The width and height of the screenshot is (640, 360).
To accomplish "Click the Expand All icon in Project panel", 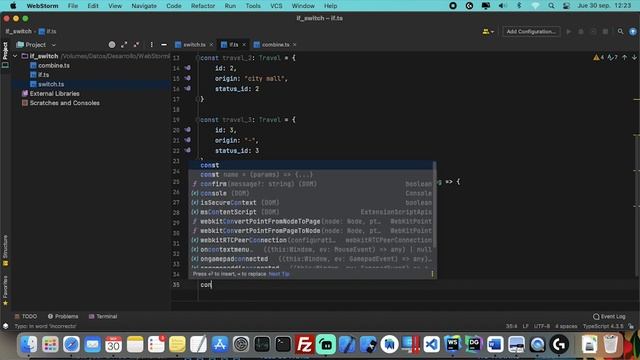I will 124,44.
